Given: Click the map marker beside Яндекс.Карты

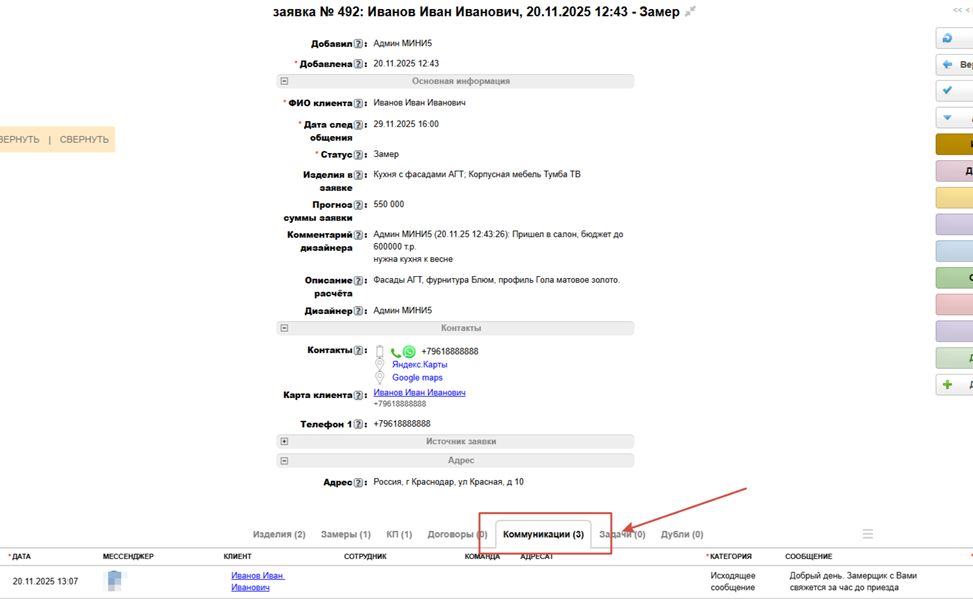Looking at the screenshot, I should 380,365.
